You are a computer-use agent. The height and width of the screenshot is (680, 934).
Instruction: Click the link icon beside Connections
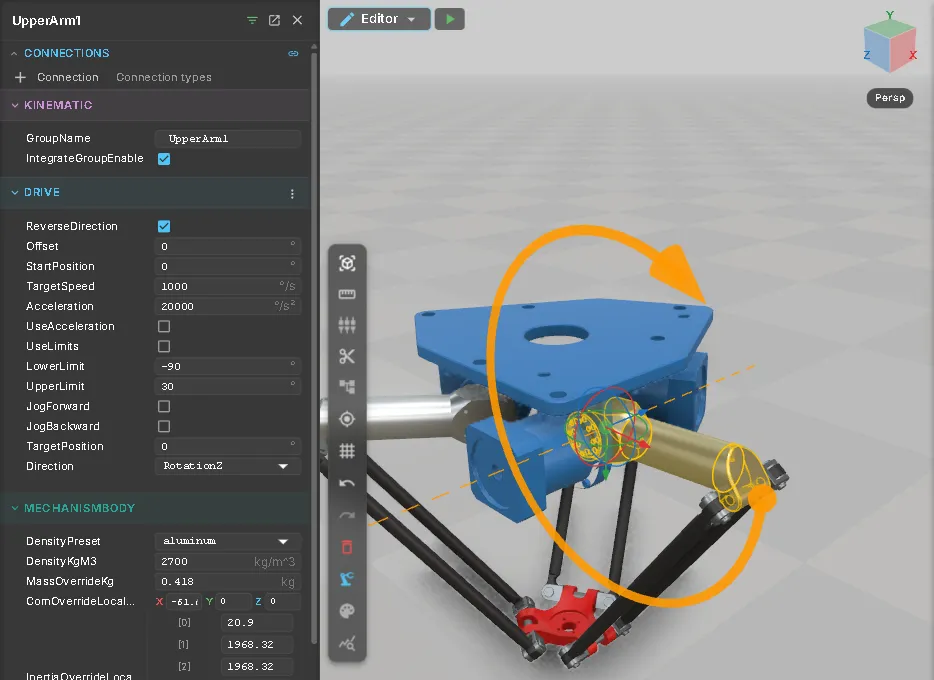point(293,54)
